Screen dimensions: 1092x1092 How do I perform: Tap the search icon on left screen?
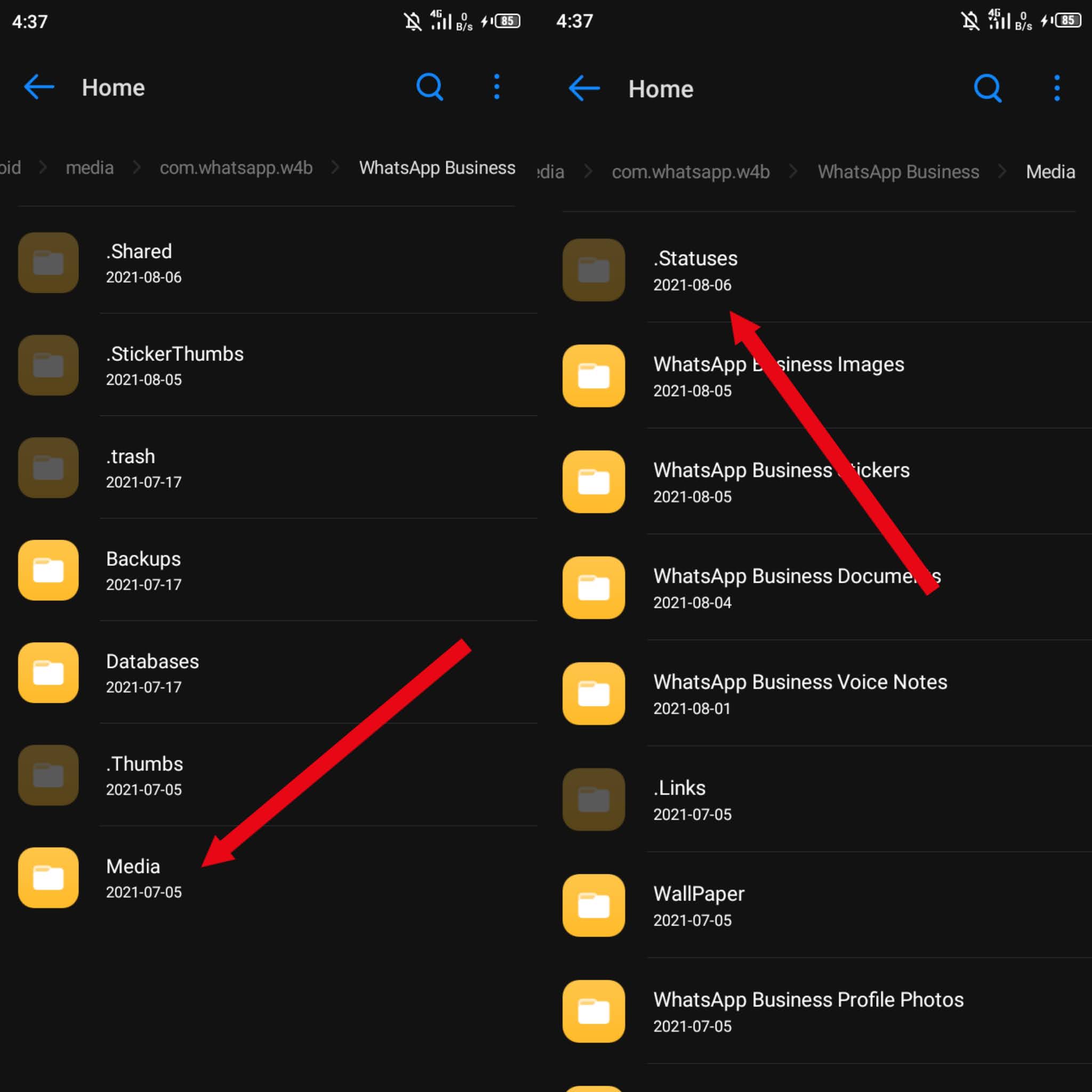pos(430,87)
